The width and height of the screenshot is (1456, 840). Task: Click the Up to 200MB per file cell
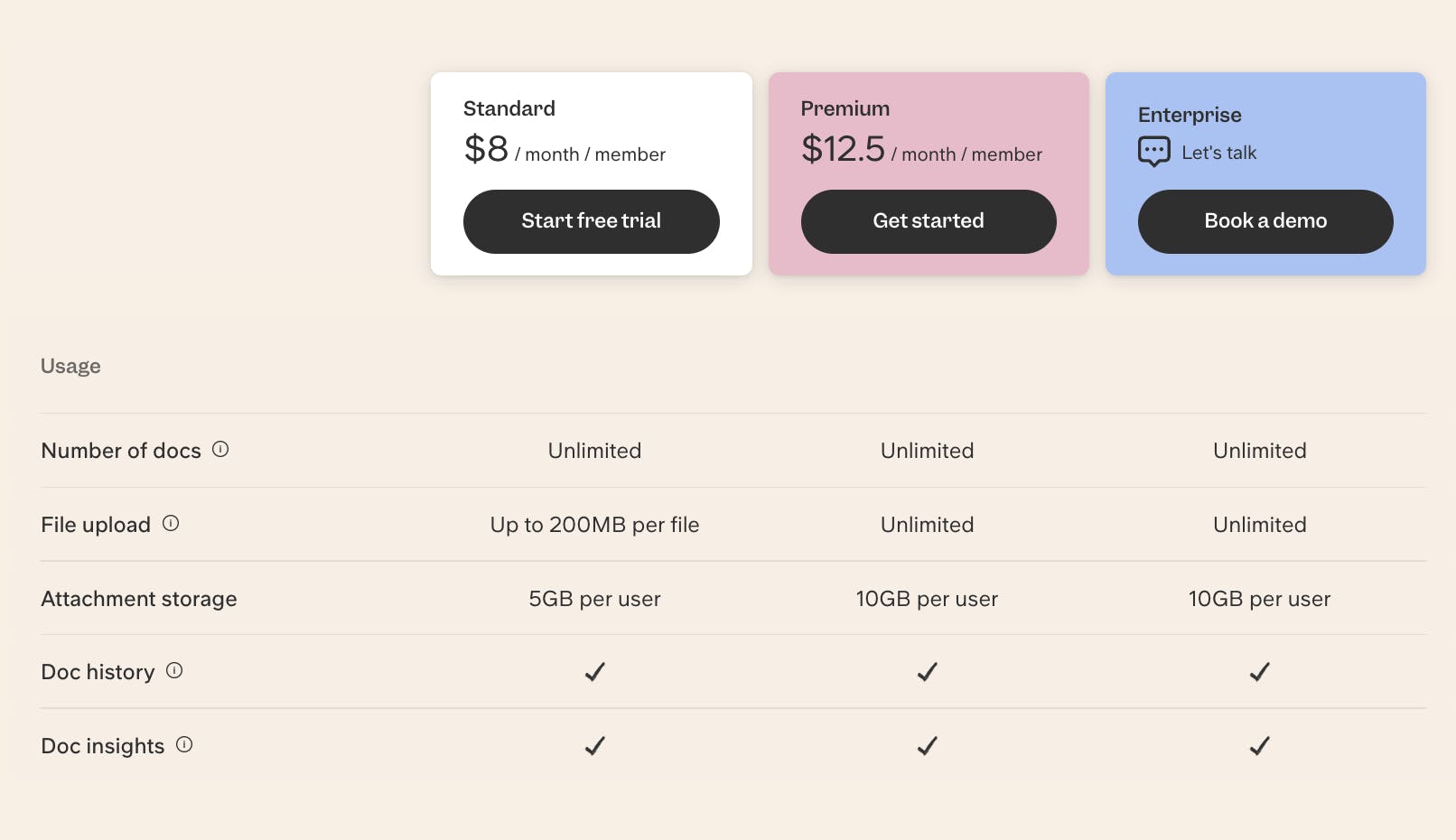tap(594, 525)
